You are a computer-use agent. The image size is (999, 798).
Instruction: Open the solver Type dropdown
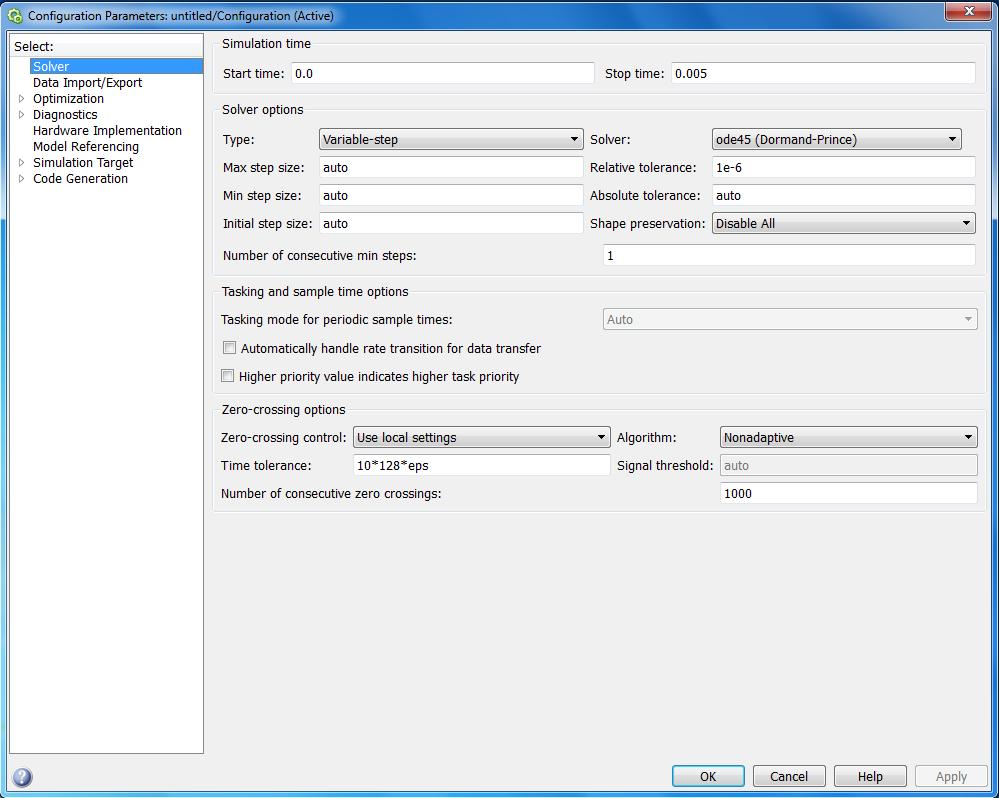(451, 139)
